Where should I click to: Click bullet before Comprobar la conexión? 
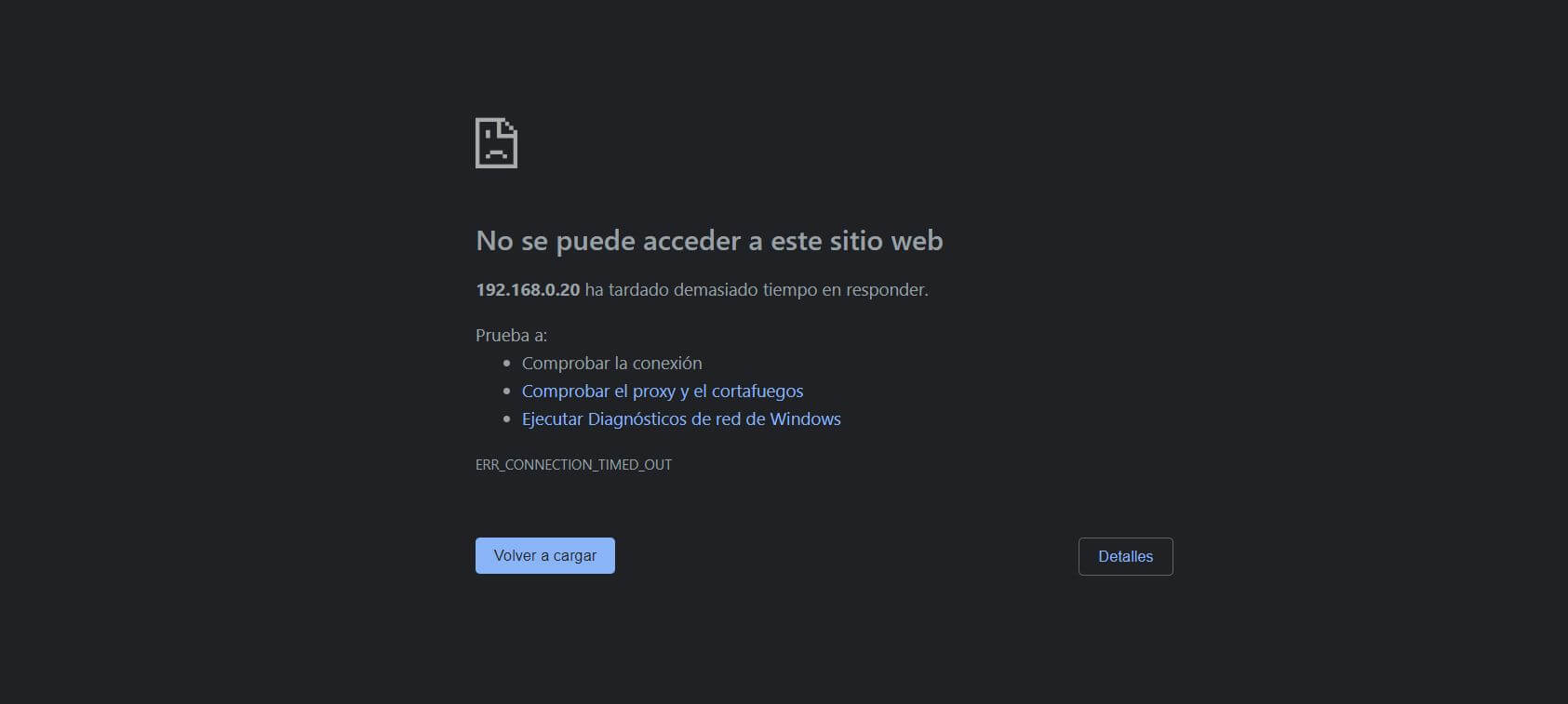click(x=507, y=364)
